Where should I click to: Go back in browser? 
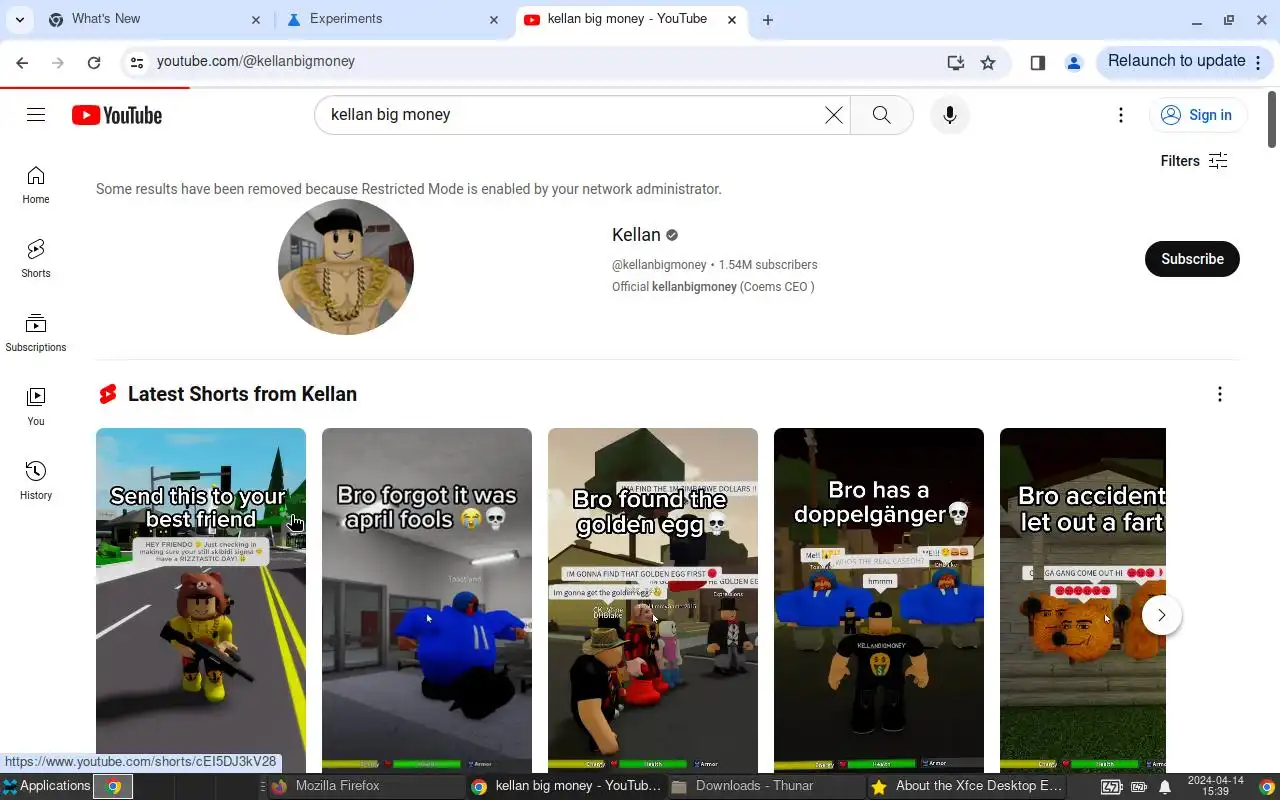tap(22, 62)
